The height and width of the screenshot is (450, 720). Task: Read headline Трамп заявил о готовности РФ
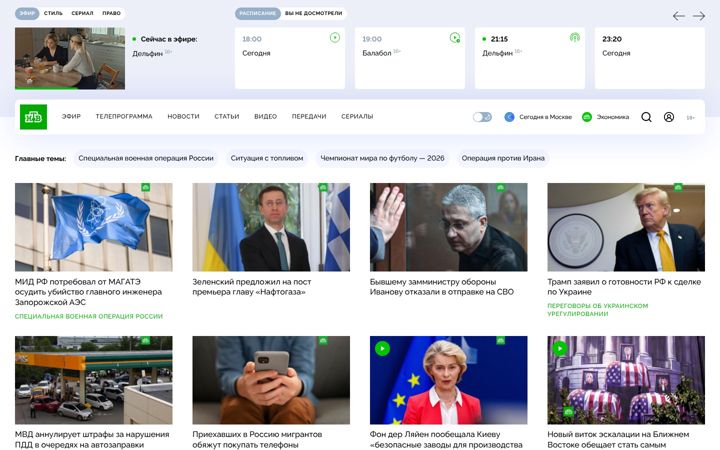(x=624, y=287)
